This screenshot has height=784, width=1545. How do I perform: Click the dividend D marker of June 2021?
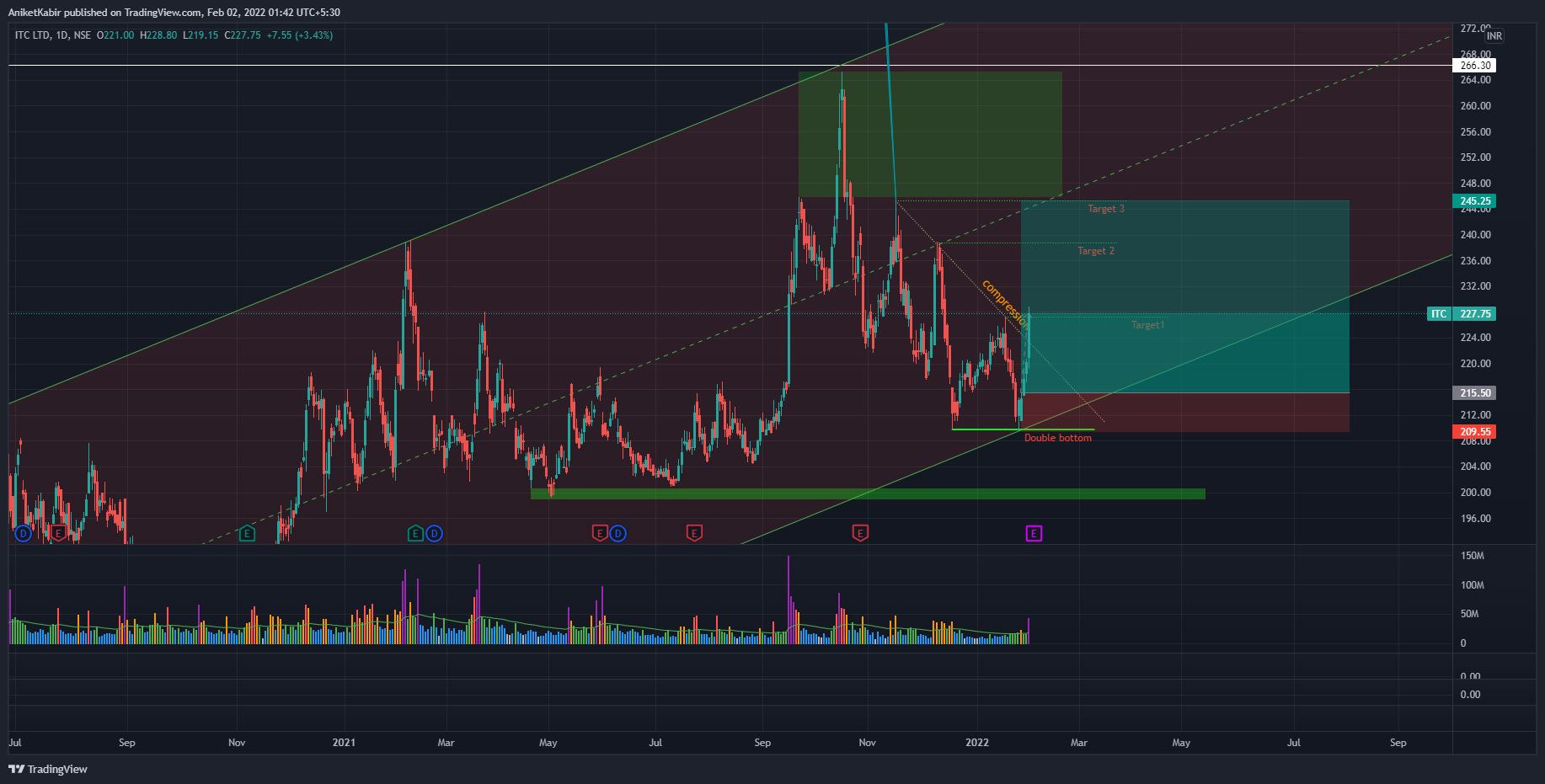618,533
